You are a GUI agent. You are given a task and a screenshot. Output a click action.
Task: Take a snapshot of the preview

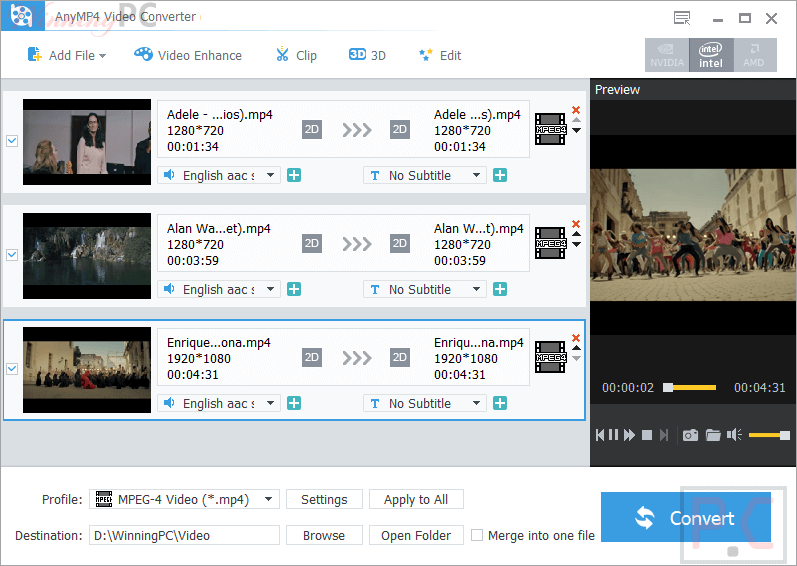690,435
